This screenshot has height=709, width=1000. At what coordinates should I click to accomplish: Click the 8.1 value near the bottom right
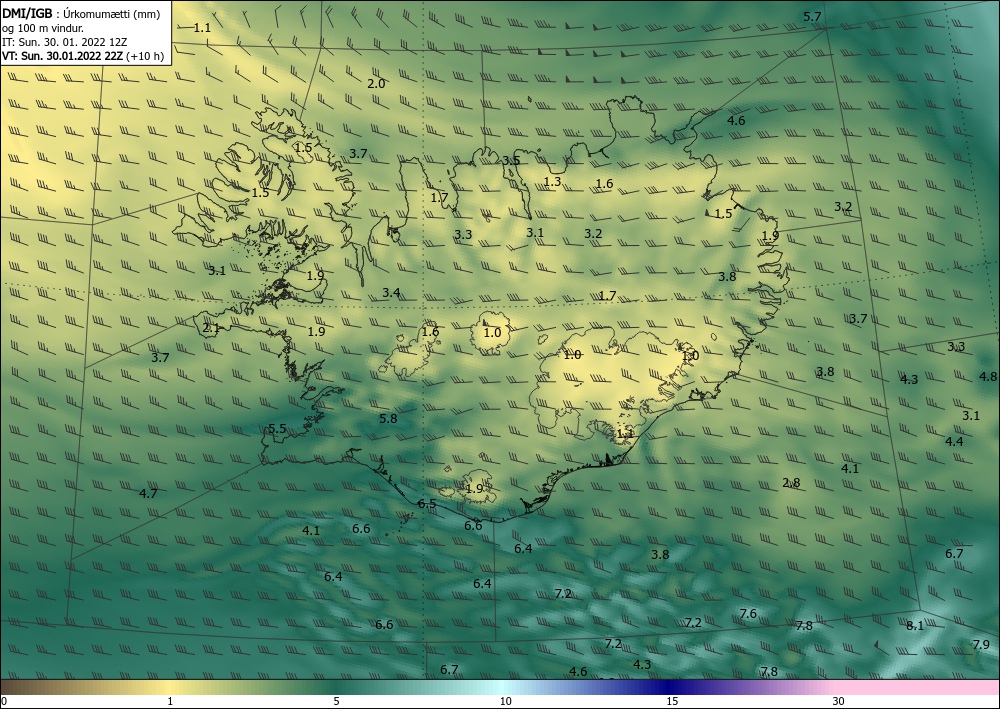[915, 625]
